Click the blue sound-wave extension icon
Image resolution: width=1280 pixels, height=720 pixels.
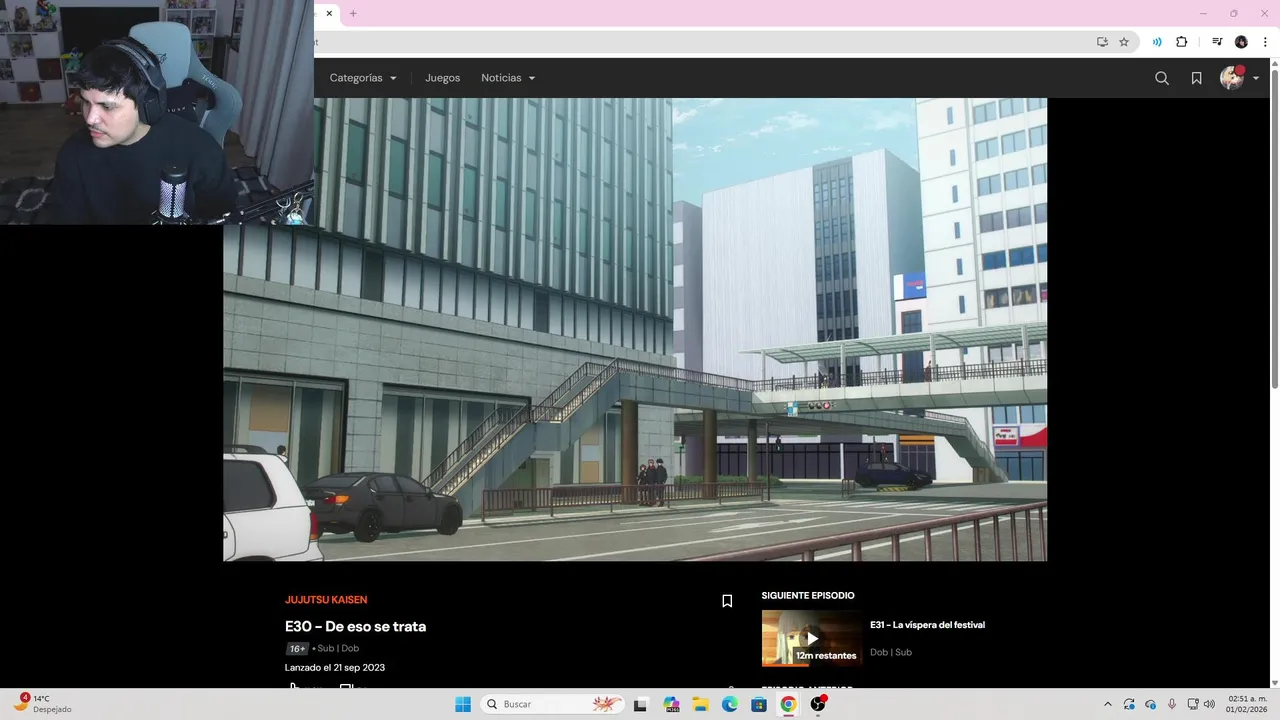point(1157,42)
